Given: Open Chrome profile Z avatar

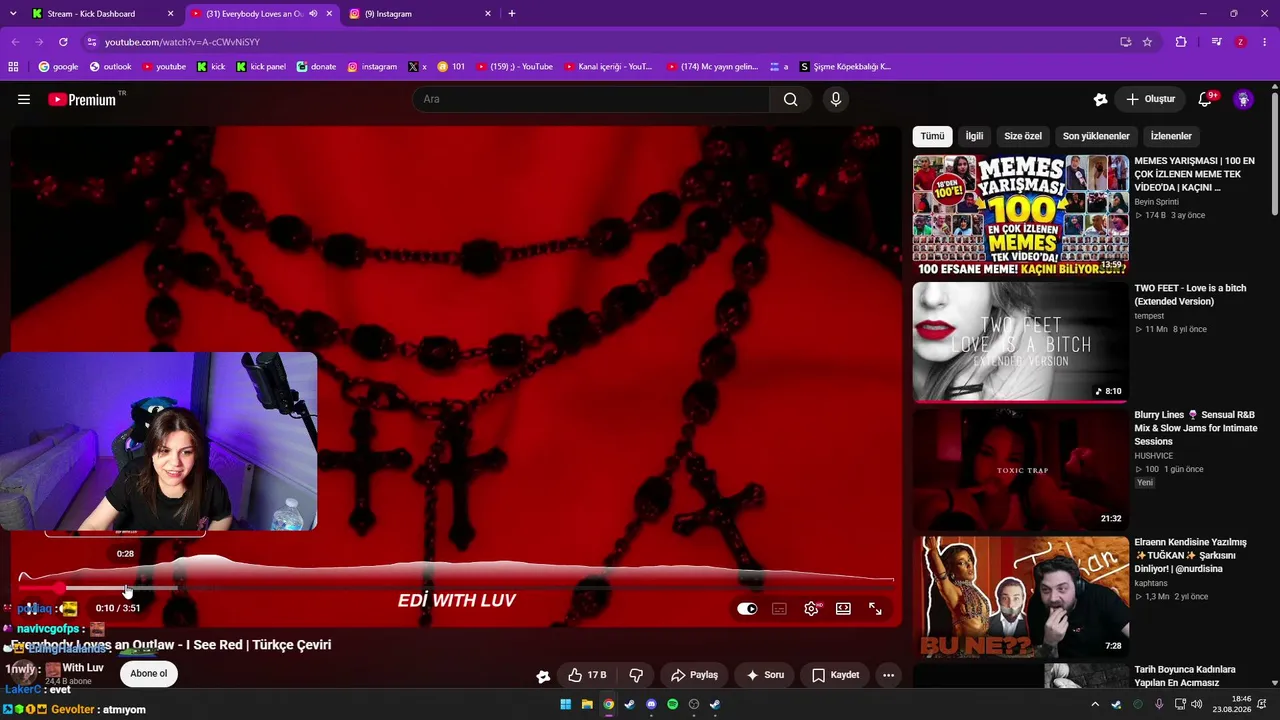Looking at the screenshot, I should [1241, 42].
